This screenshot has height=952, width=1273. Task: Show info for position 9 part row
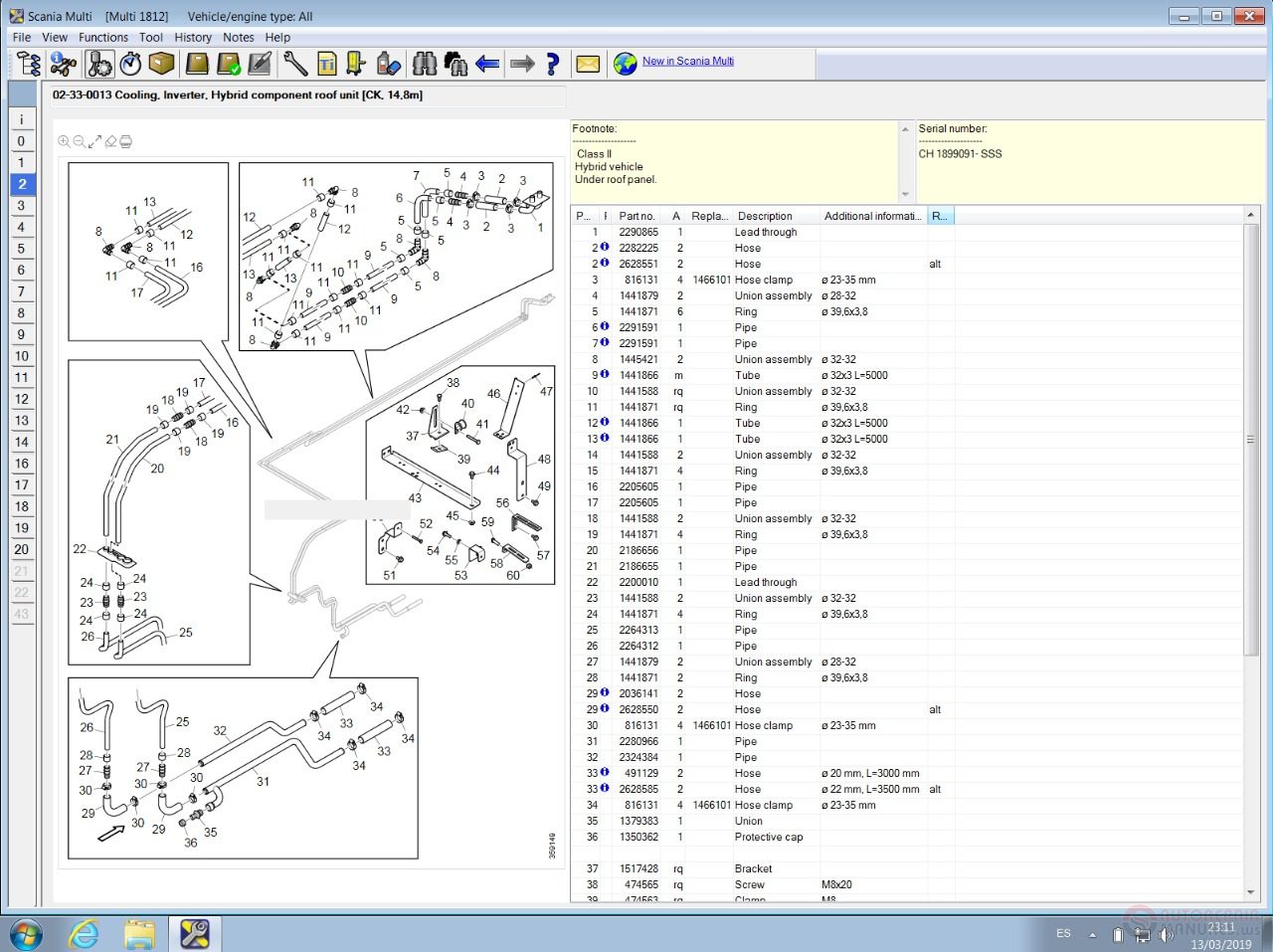pyautogui.click(x=605, y=375)
